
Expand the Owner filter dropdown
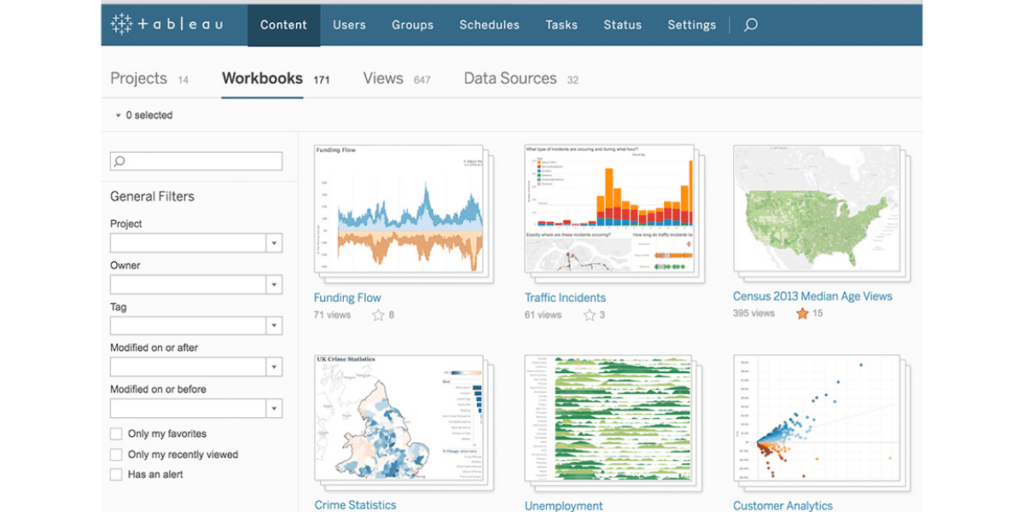pyautogui.click(x=274, y=285)
